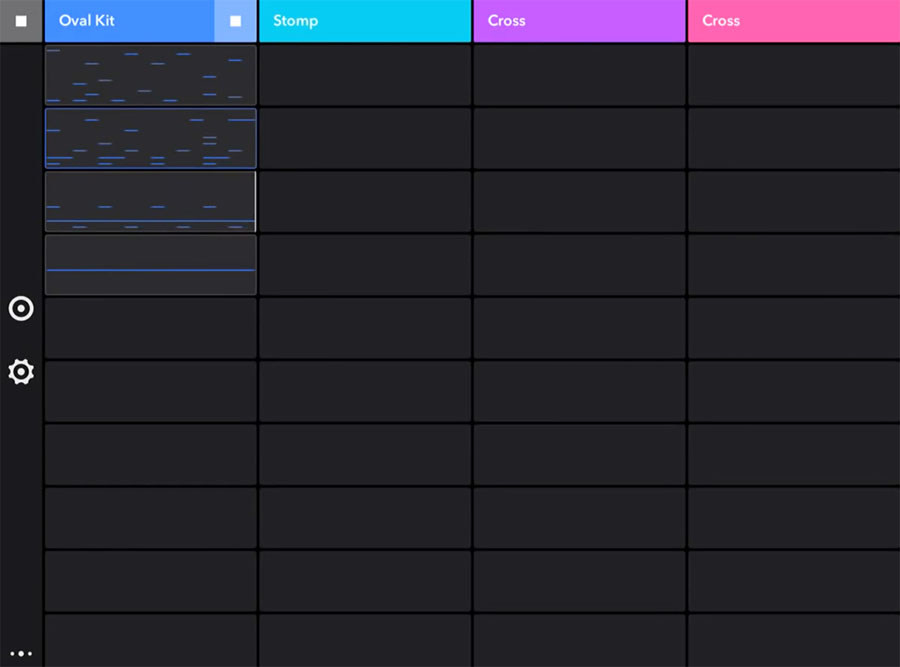Select the purple Cross track header
Screen dimensions: 900x667
pos(579,21)
